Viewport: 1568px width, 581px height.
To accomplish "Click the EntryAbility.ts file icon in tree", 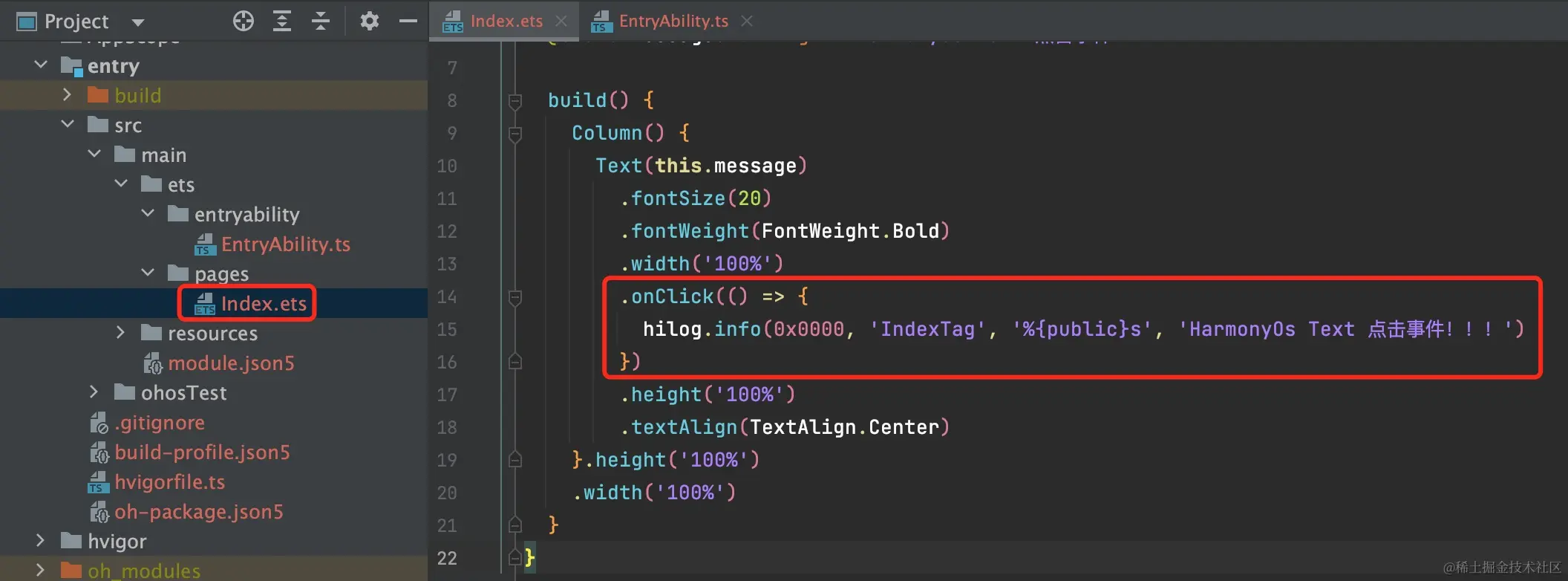I will [205, 244].
